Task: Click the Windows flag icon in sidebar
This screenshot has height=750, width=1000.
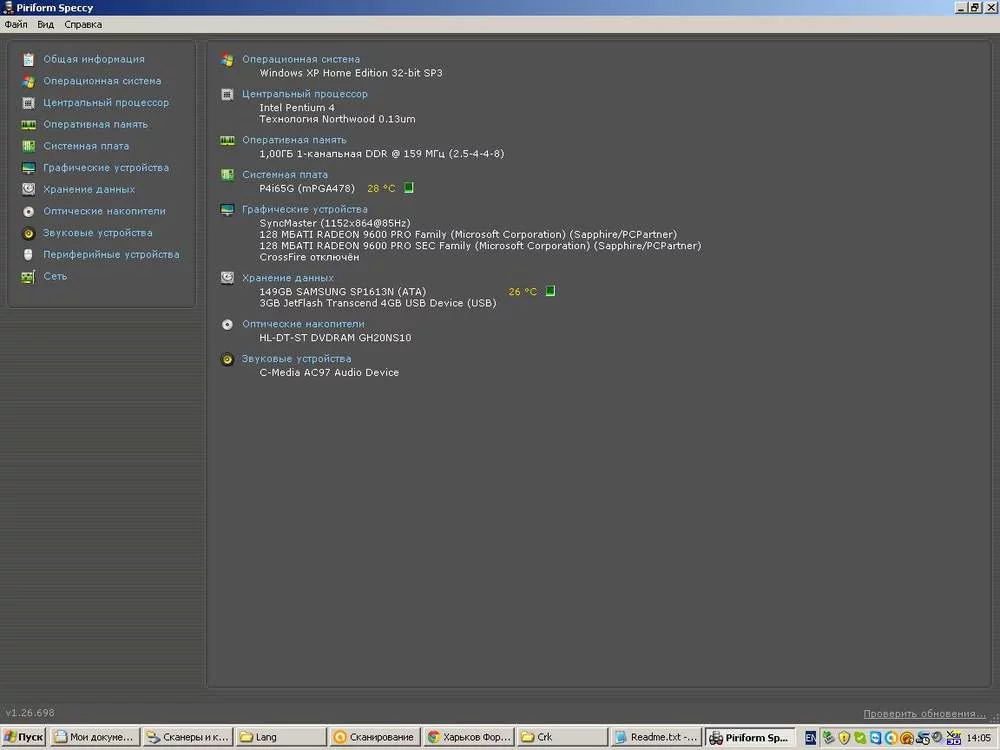Action: click(x=28, y=81)
